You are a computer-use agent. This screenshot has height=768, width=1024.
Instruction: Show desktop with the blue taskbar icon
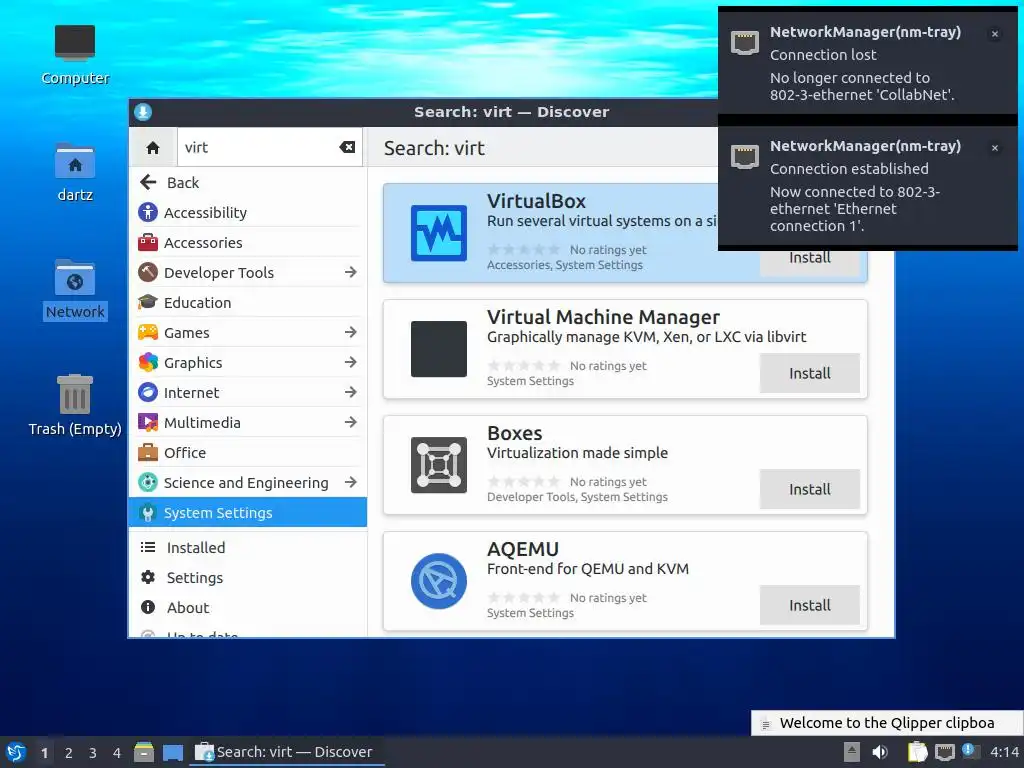[x=173, y=752]
